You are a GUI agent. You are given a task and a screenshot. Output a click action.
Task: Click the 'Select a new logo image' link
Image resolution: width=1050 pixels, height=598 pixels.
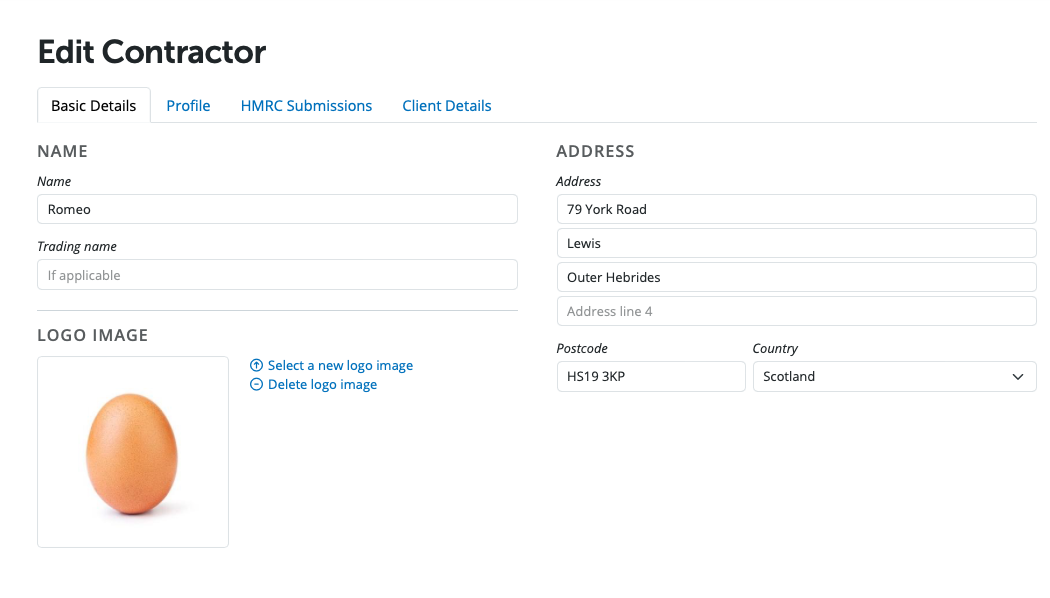click(x=340, y=366)
